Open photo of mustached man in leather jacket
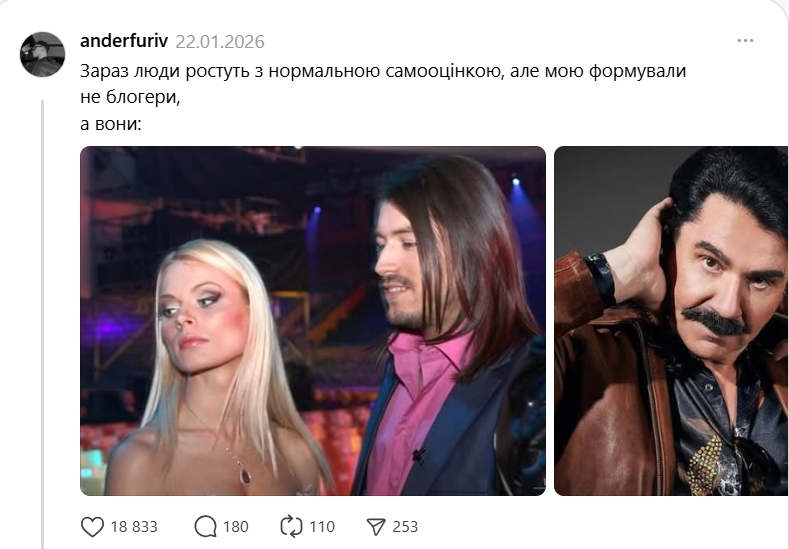The height and width of the screenshot is (549, 789). [671, 321]
